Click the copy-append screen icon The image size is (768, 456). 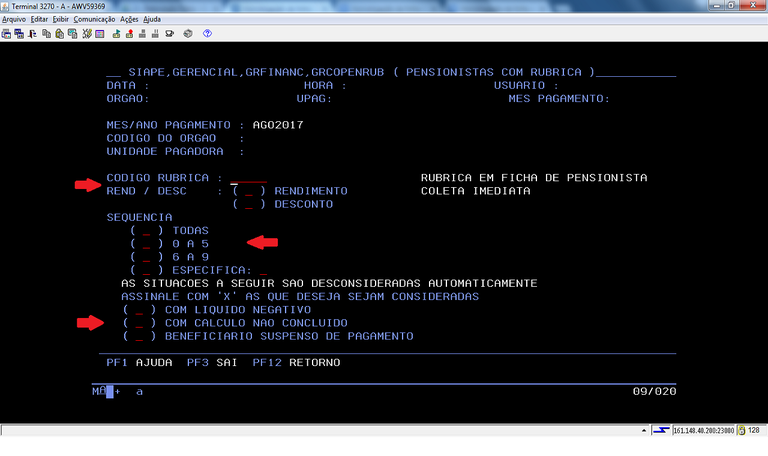tap(72, 34)
